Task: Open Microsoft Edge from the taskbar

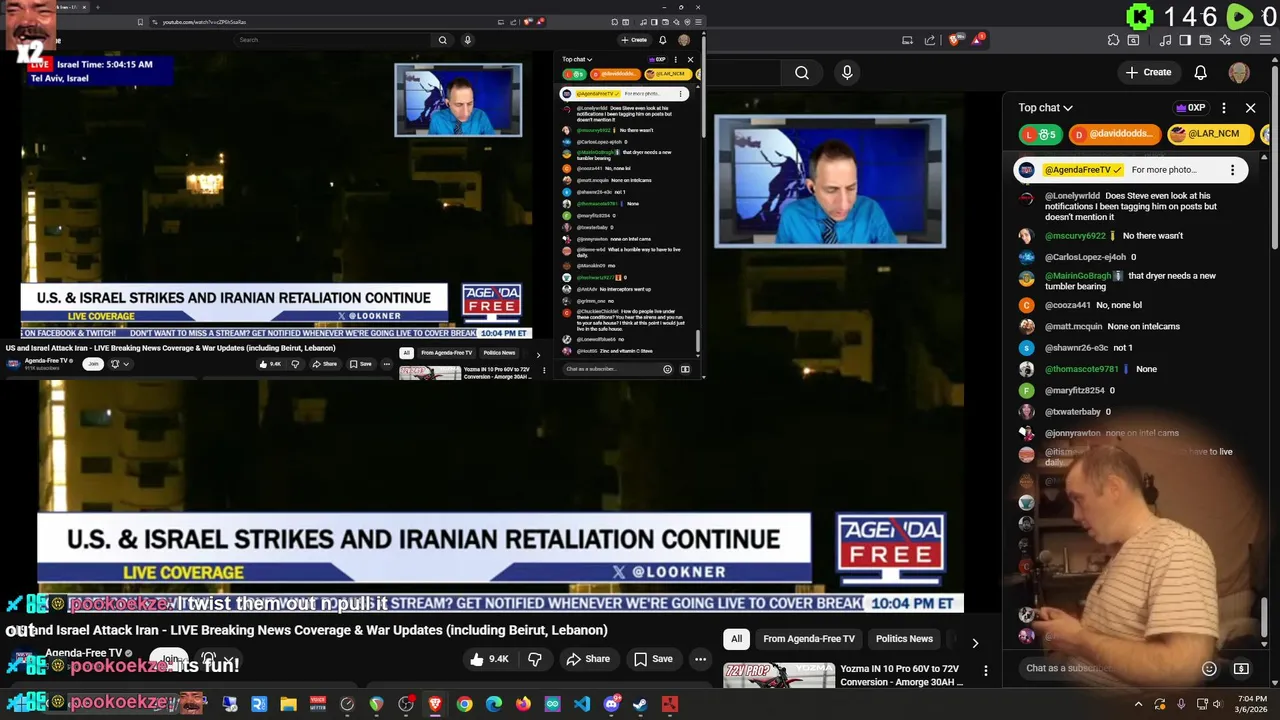Action: coord(494,704)
